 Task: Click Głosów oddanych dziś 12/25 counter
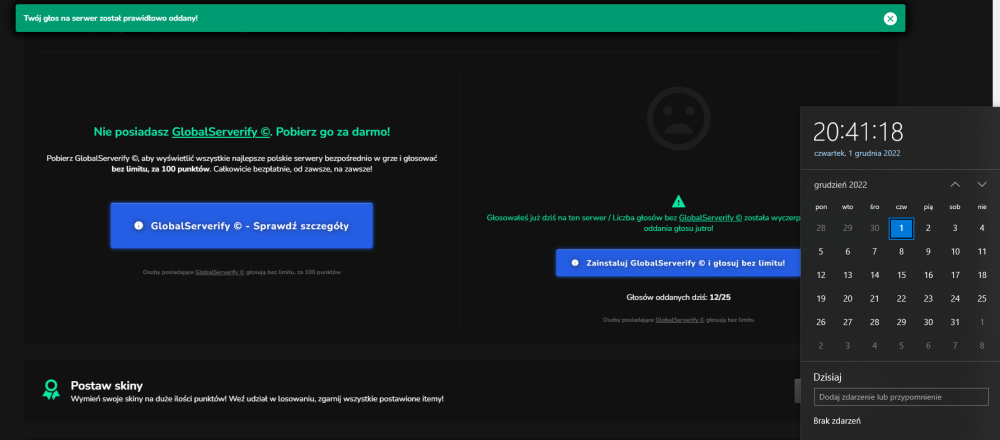(x=679, y=297)
